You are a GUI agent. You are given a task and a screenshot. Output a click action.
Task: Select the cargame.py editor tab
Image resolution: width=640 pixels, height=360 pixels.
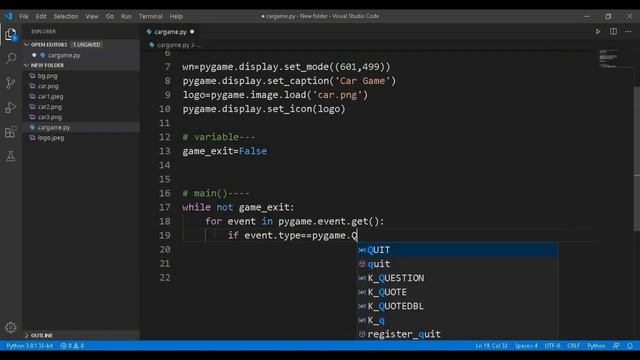click(x=170, y=32)
